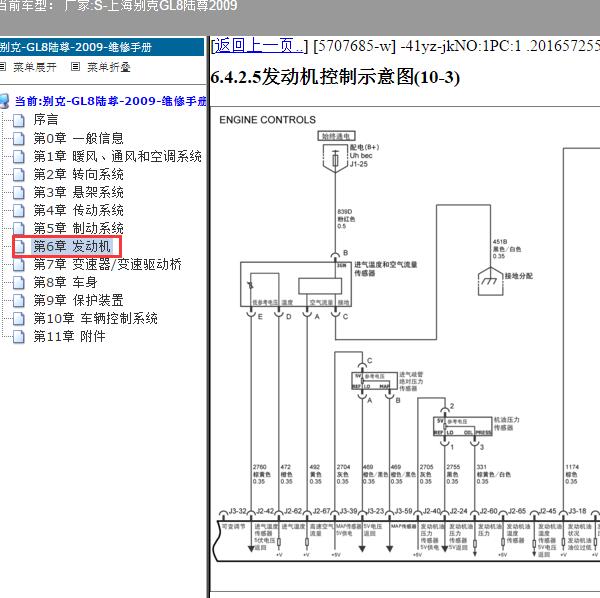Click page icon next to 第1章

[19, 156]
